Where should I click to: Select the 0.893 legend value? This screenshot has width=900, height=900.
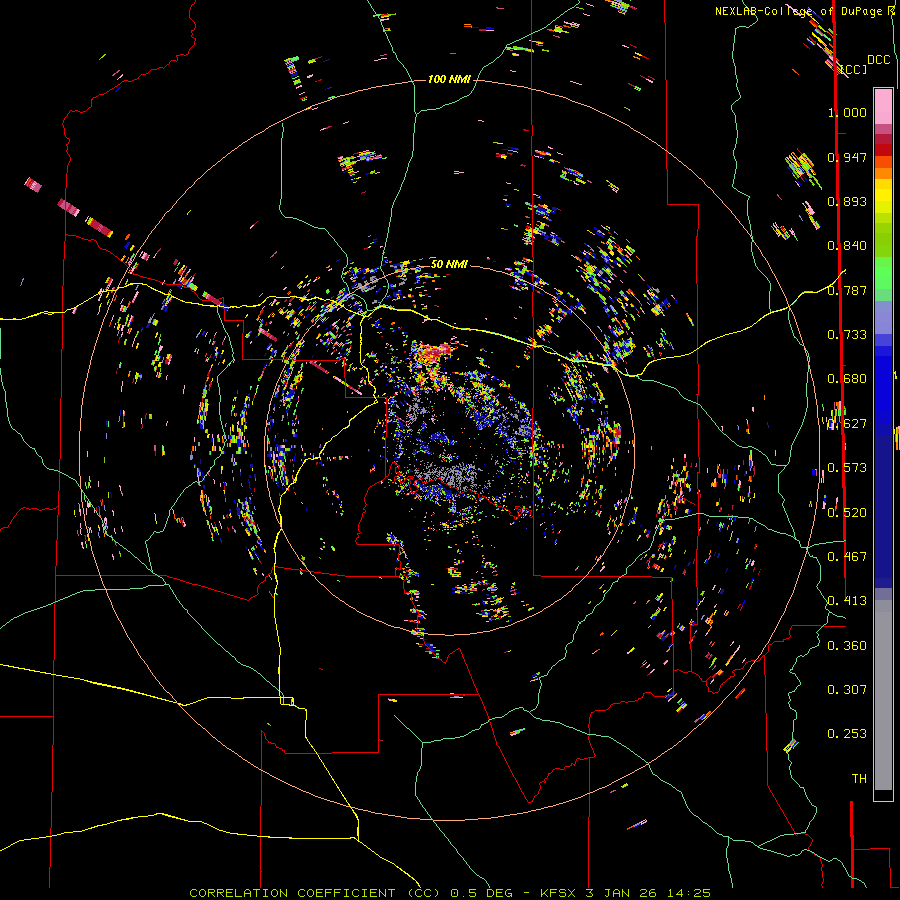(847, 201)
